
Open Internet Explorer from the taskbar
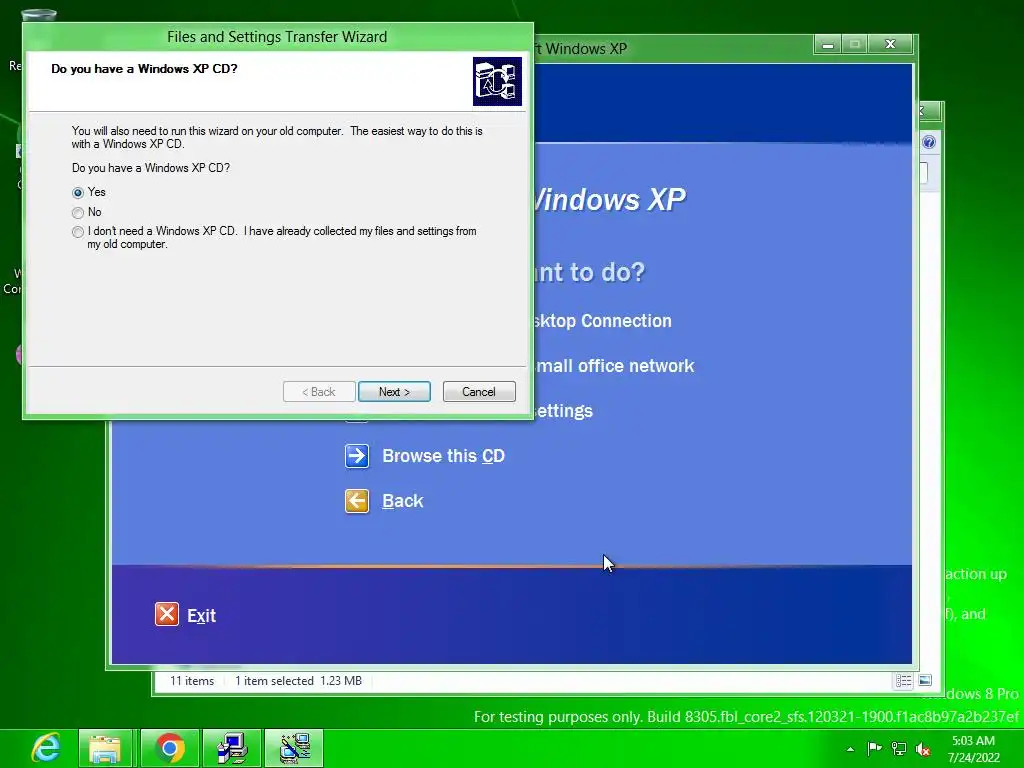point(46,748)
